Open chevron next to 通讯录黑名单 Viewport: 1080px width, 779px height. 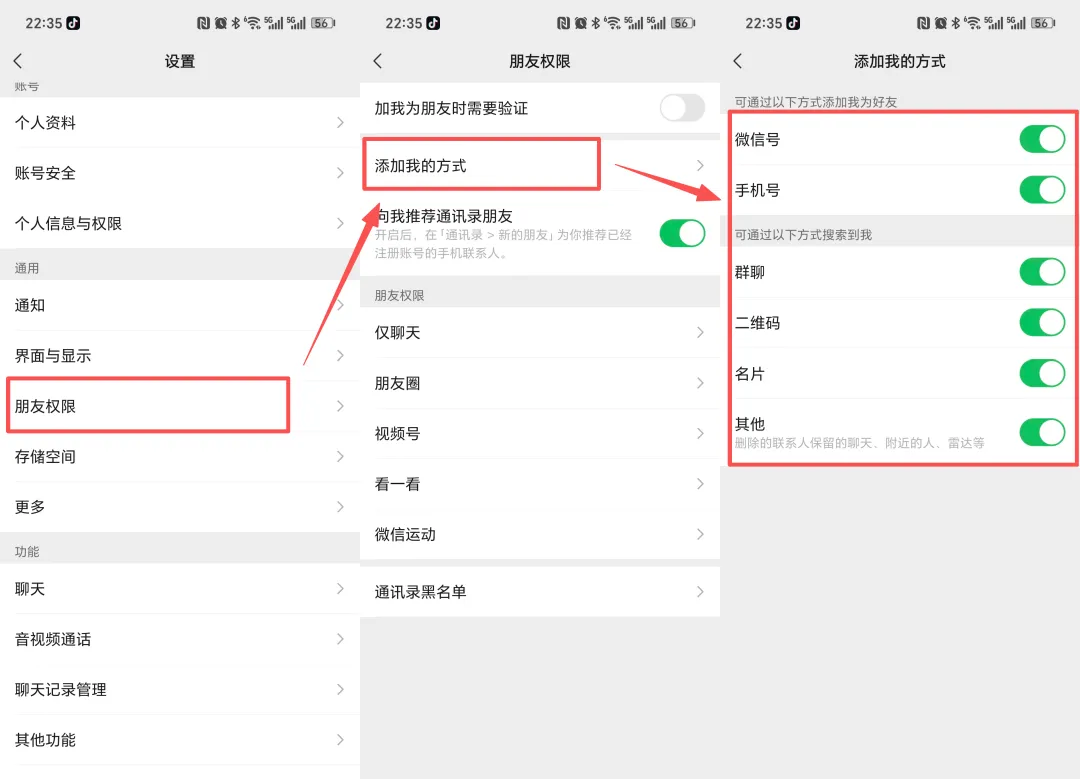pos(700,592)
